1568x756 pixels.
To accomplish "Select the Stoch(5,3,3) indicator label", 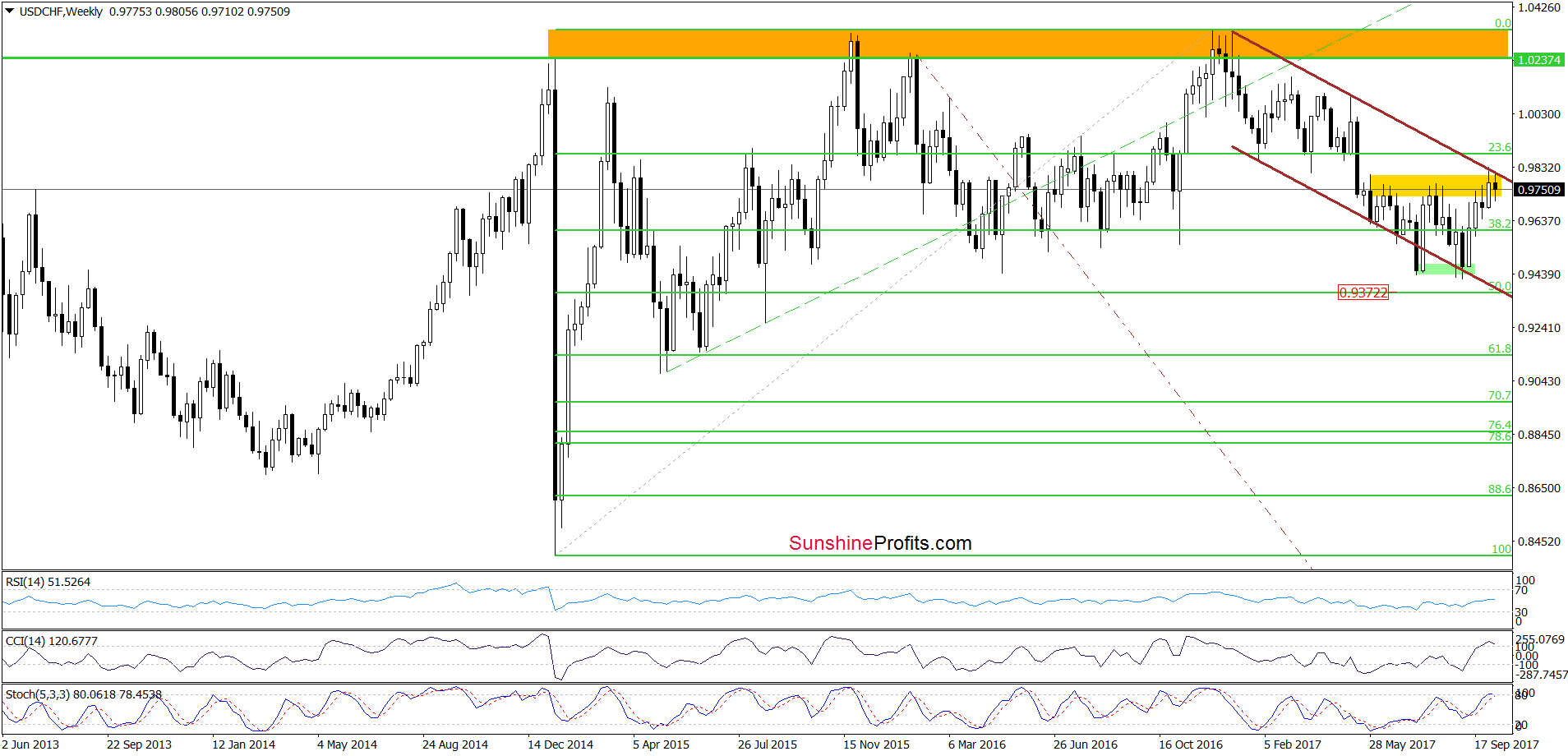I will [84, 694].
